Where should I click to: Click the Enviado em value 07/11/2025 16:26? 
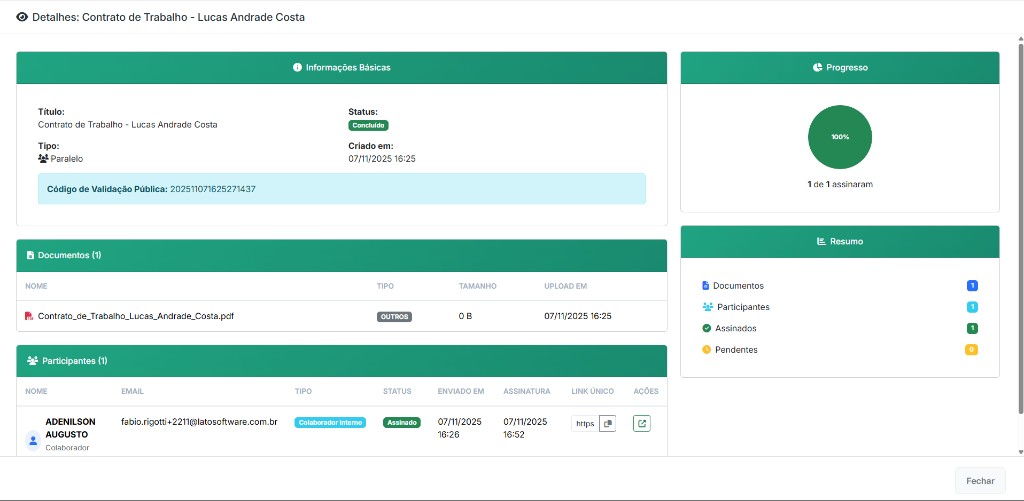pyautogui.click(x=460, y=428)
